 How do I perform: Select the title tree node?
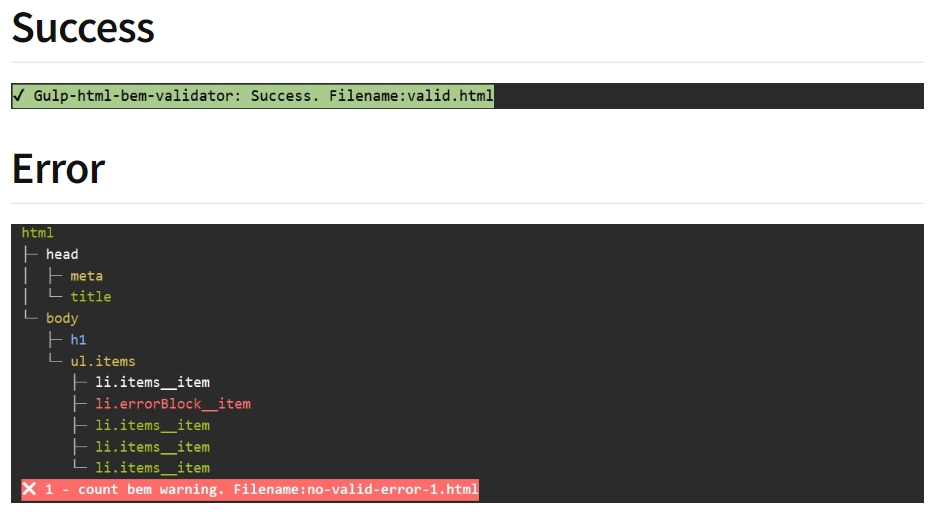[x=90, y=296]
